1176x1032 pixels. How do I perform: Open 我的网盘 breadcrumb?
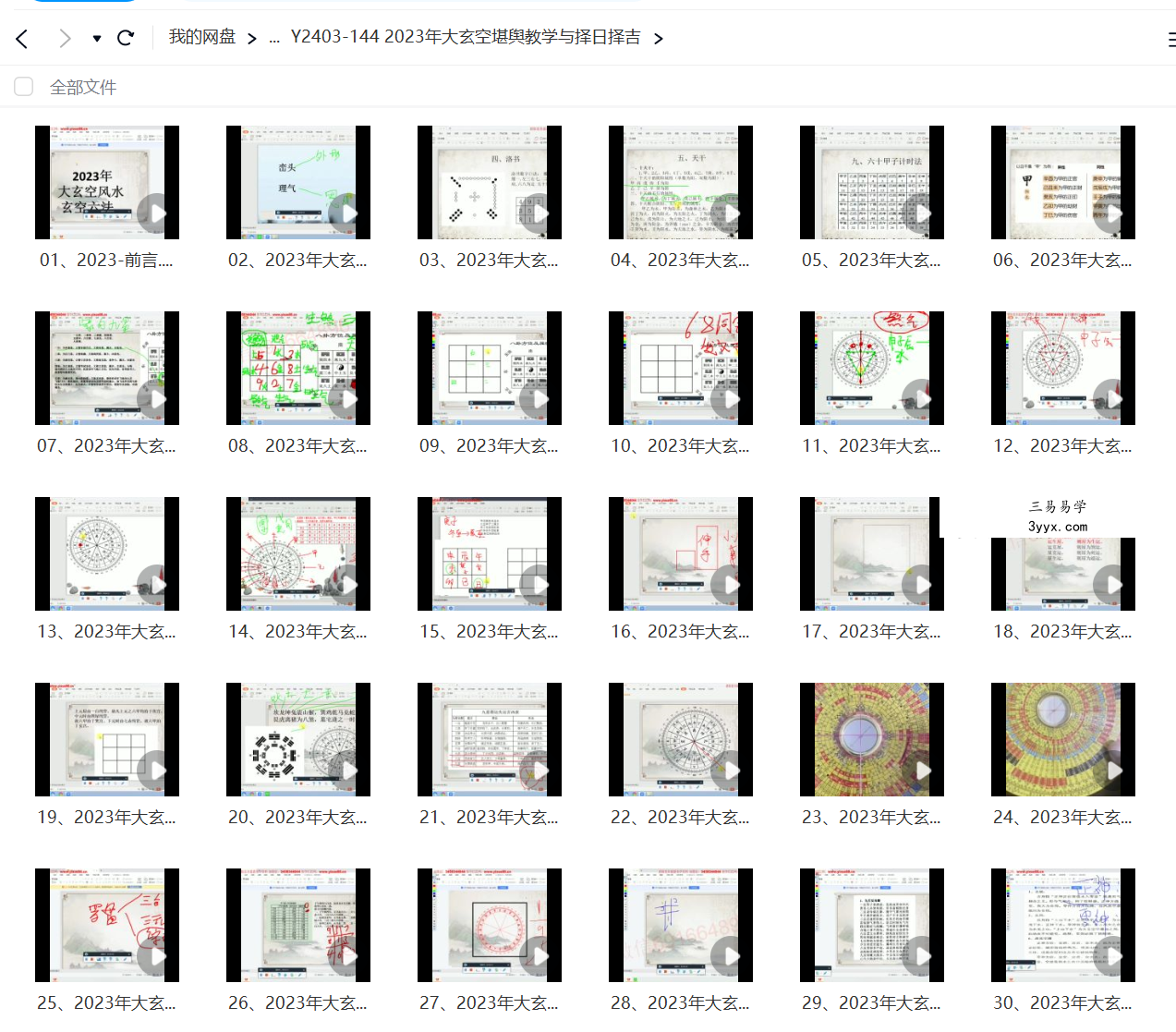[x=202, y=37]
